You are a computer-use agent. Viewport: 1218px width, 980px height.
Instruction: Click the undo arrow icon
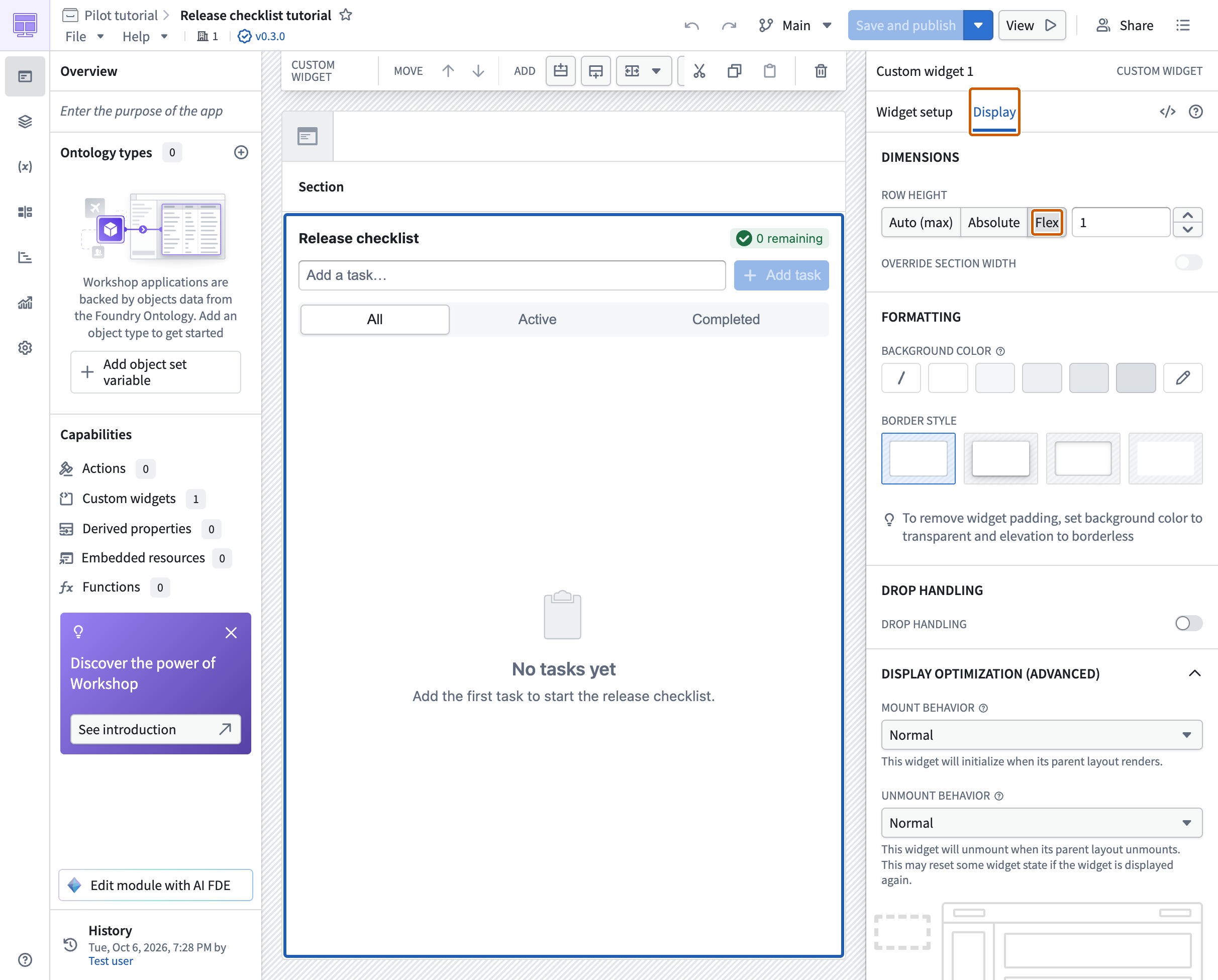click(x=691, y=26)
